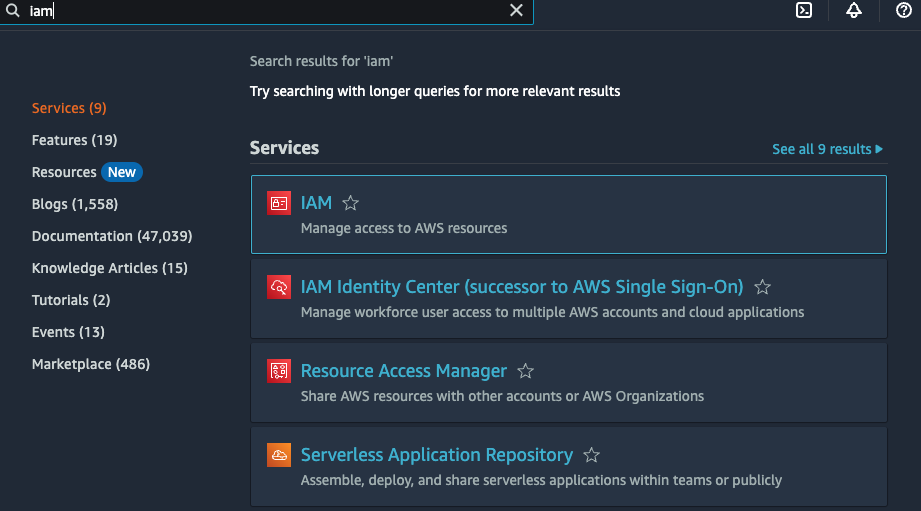Select the Services (9) category
Screen dimensions: 921x511
coord(69,108)
